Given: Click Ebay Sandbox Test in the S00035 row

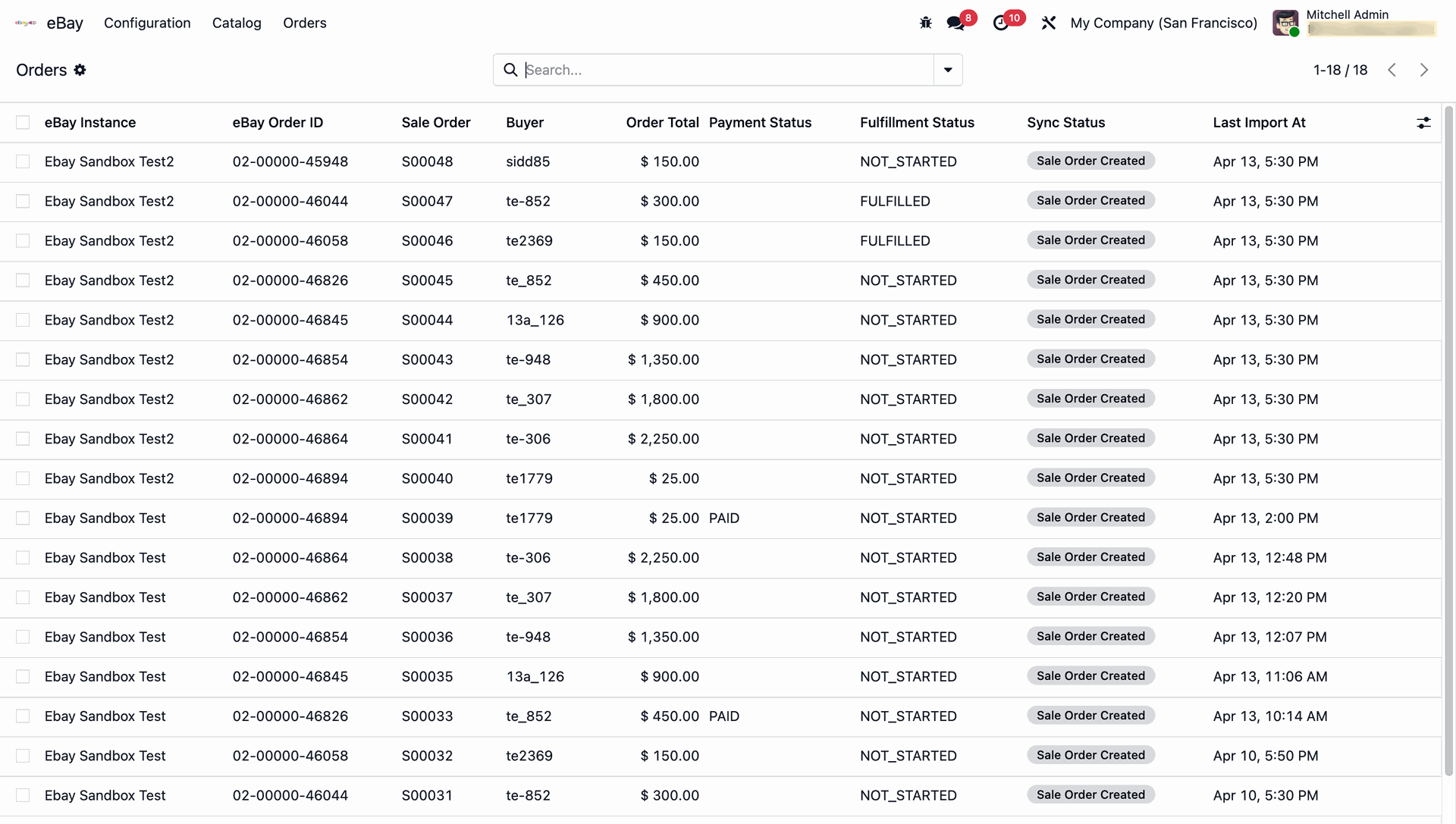Looking at the screenshot, I should pyautogui.click(x=105, y=676).
